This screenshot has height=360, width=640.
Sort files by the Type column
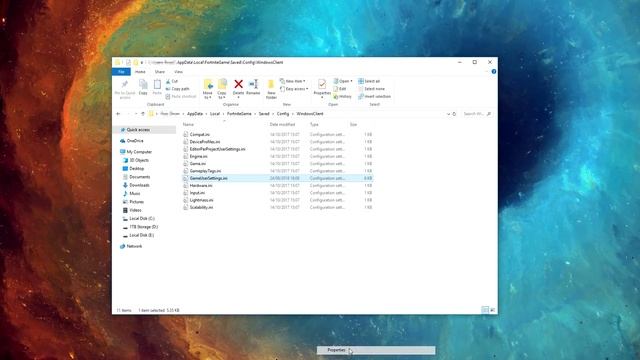coord(314,124)
